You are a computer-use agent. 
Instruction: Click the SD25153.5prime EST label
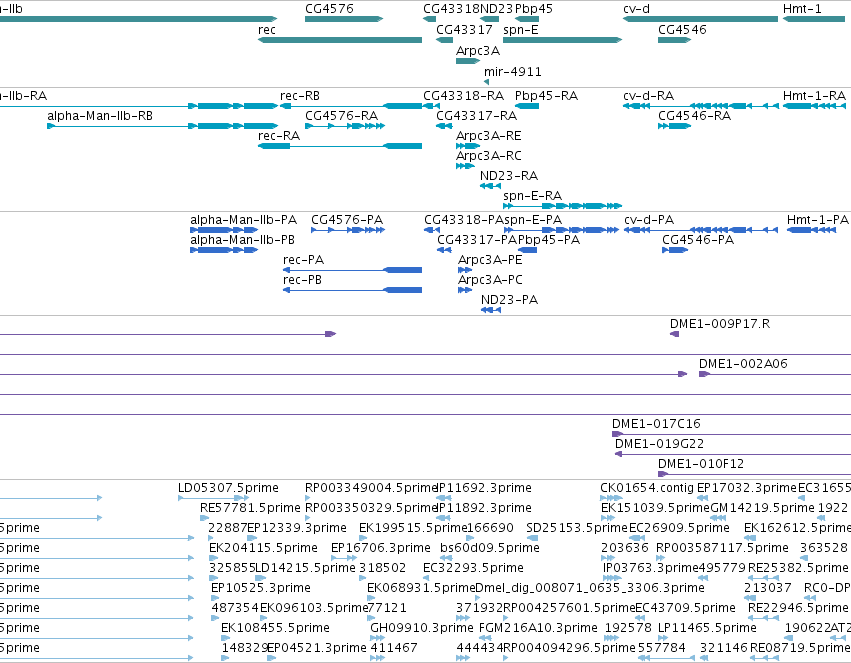tap(577, 528)
